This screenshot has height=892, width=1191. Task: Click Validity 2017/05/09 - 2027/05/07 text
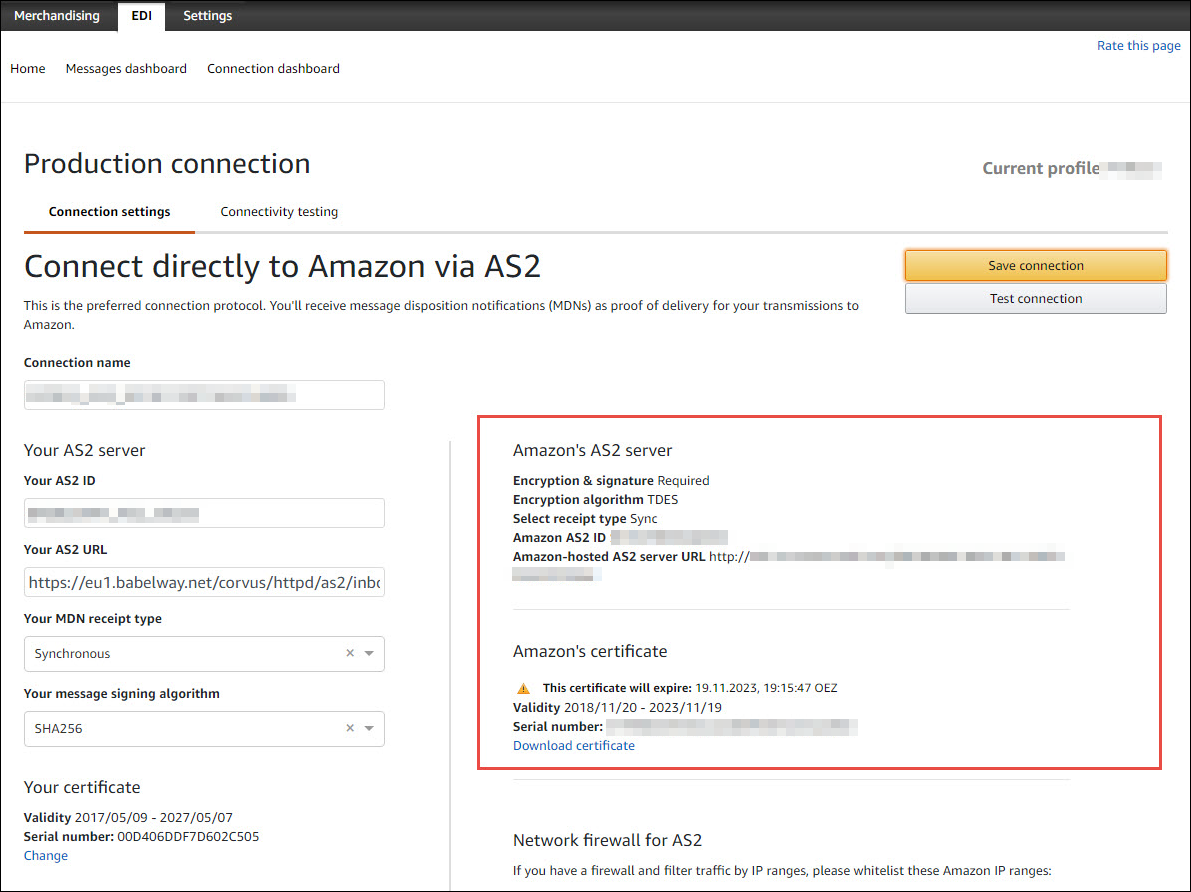[x=128, y=818]
